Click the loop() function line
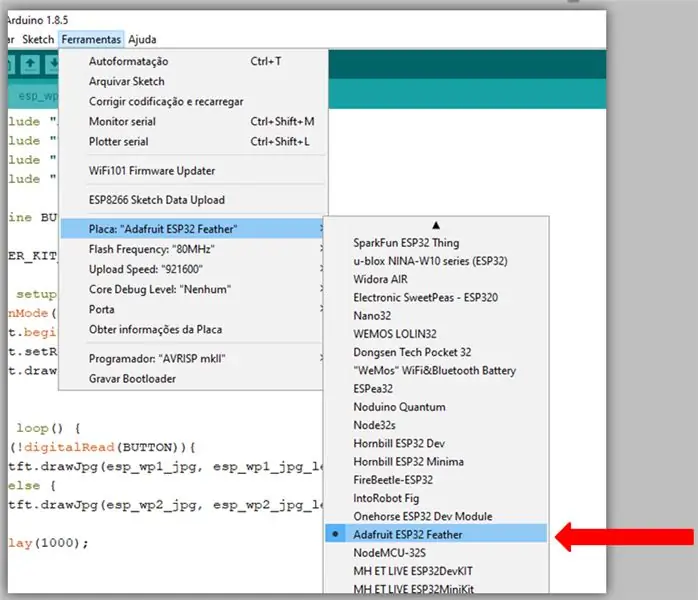 coord(49,429)
